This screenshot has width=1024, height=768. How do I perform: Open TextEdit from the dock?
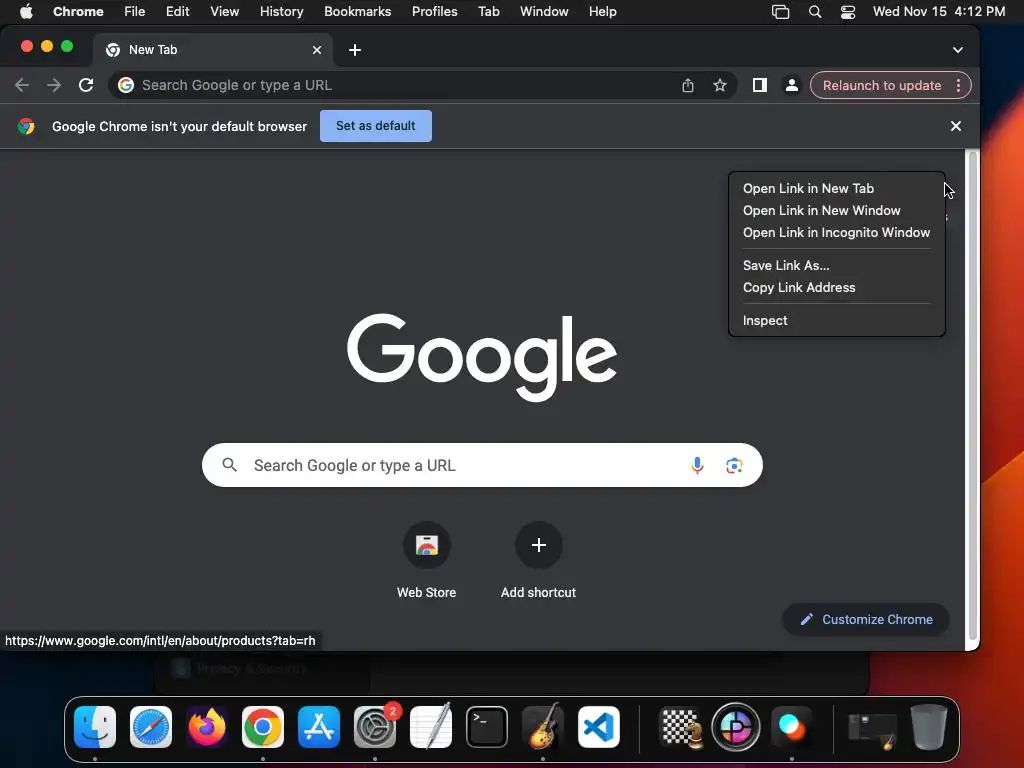431,727
